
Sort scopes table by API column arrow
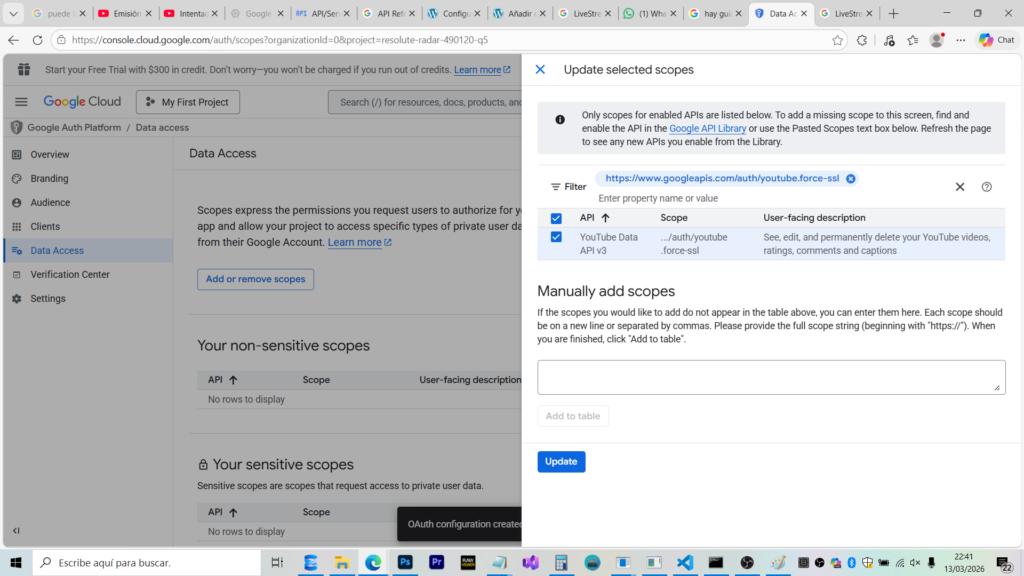[x=605, y=218]
